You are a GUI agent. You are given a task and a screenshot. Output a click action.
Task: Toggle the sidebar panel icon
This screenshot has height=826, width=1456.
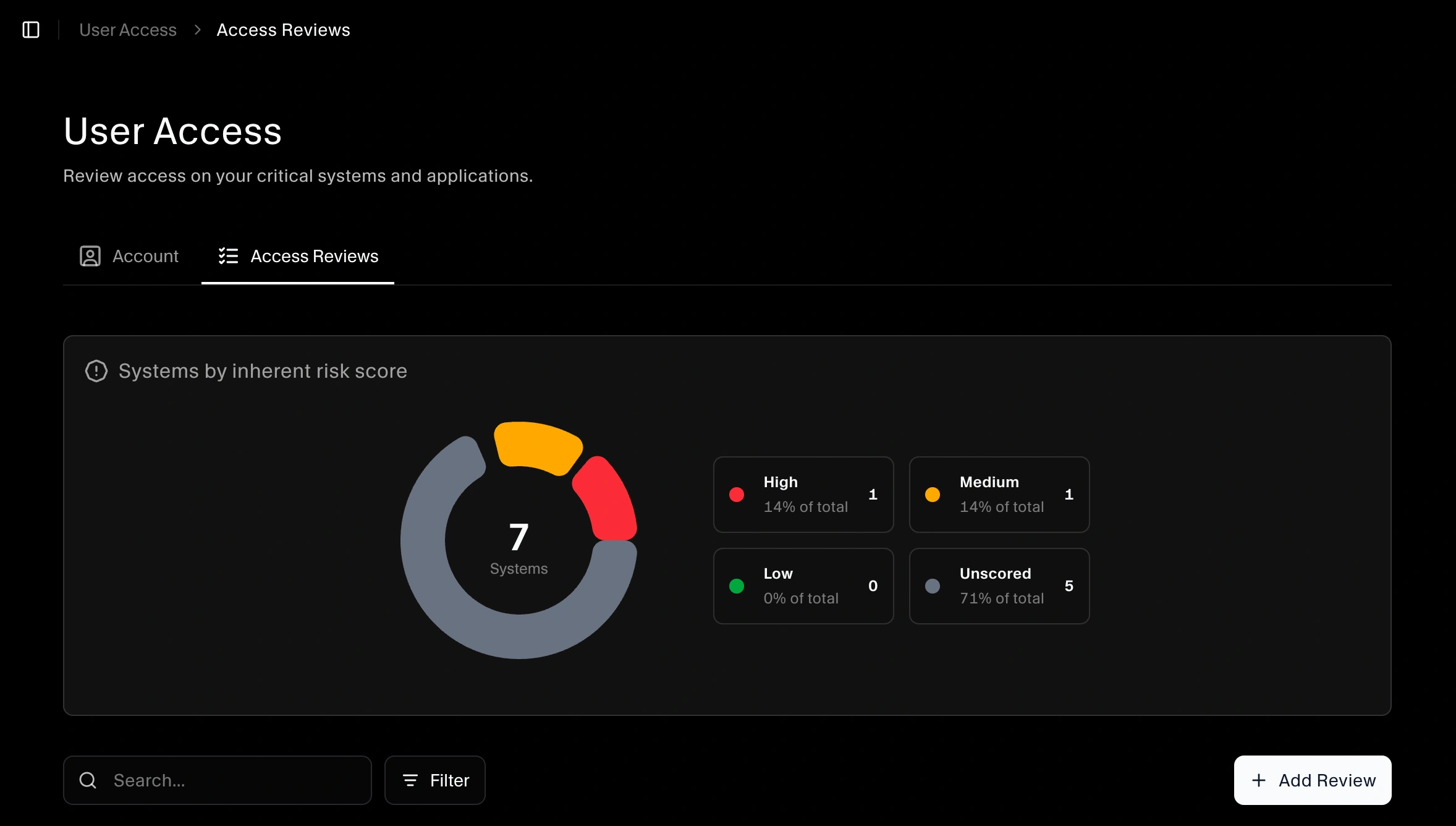click(x=32, y=29)
